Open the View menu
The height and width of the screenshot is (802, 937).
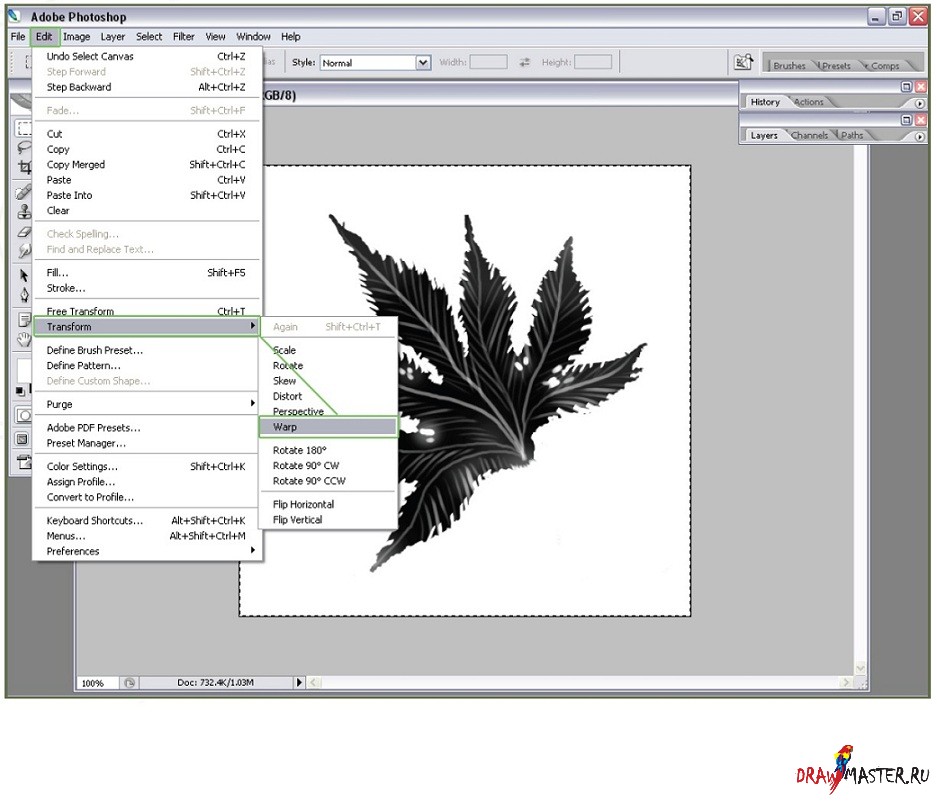point(215,36)
